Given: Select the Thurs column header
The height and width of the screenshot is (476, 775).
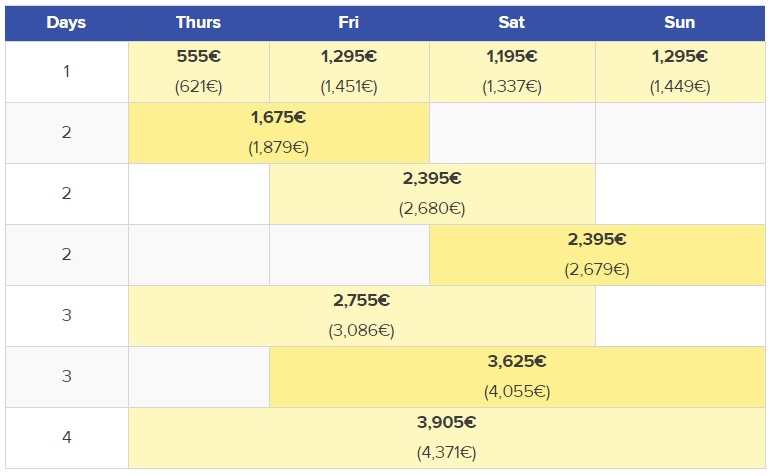Looking at the screenshot, I should [x=198, y=22].
